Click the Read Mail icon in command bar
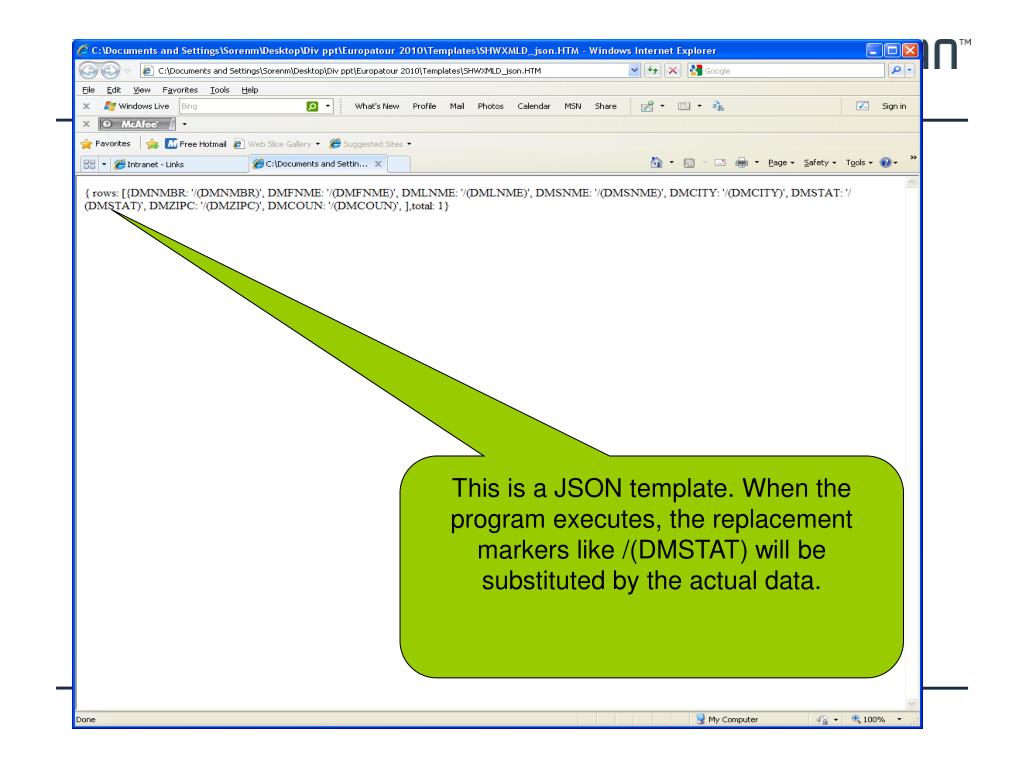Viewport: 1024px width, 768px height. [x=720, y=163]
